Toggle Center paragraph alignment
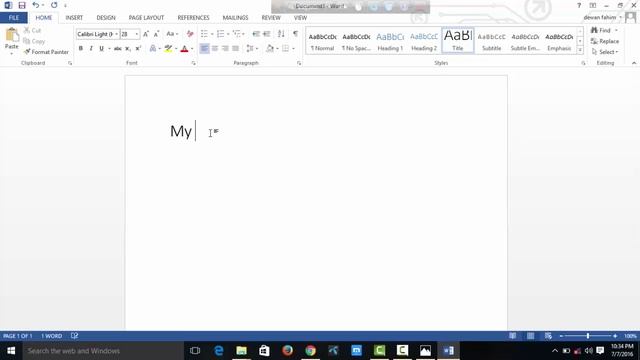The height and width of the screenshot is (360, 640). point(215,49)
